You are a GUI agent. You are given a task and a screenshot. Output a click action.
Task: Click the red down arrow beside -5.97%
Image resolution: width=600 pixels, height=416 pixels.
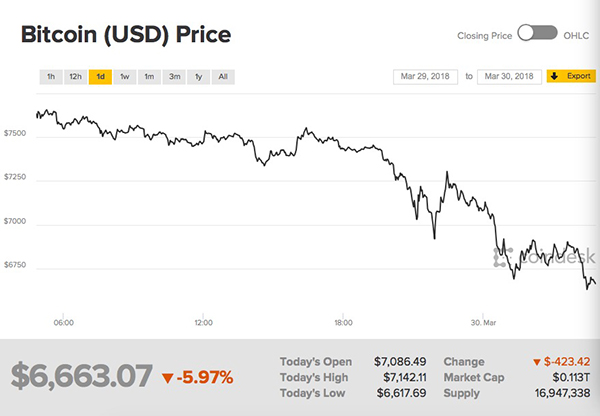click(167, 377)
